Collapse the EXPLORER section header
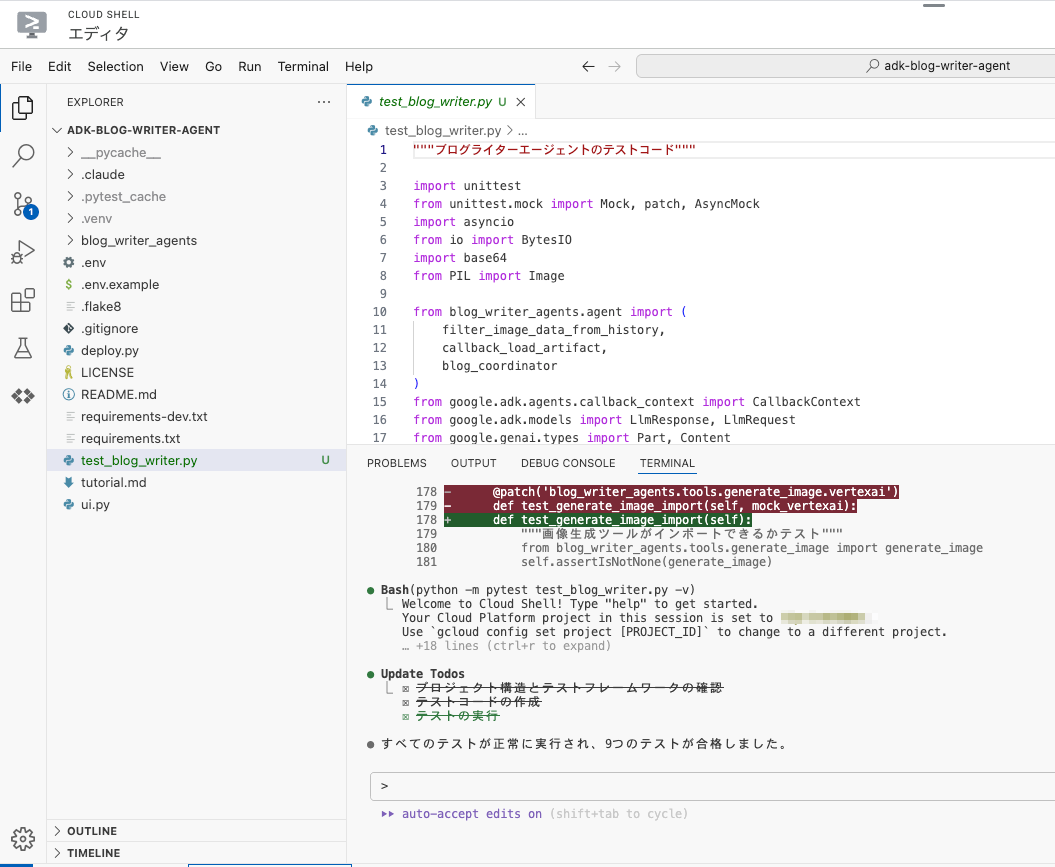The height and width of the screenshot is (867, 1055). [95, 101]
